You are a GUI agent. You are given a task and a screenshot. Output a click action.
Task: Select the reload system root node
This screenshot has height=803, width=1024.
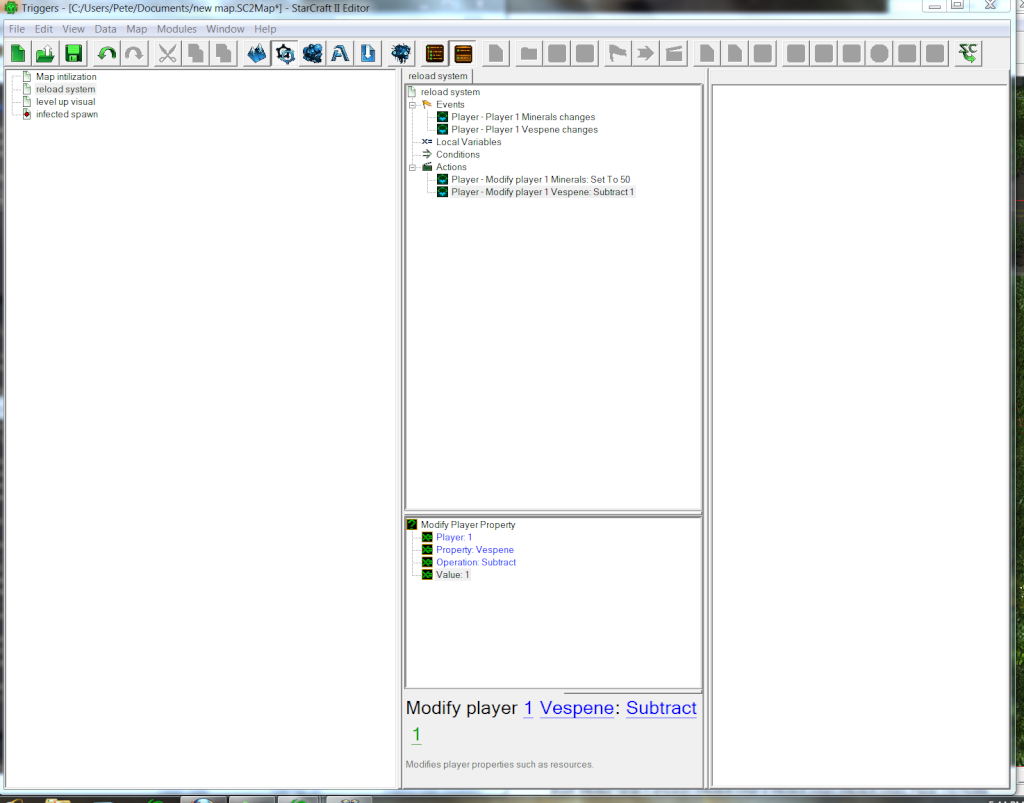pyautogui.click(x=450, y=92)
